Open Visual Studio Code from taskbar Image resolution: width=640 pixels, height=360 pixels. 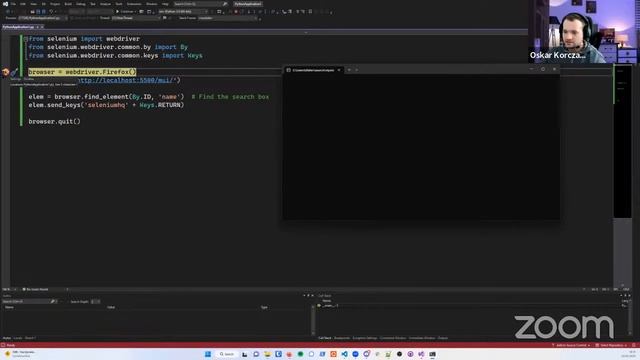[x=344, y=354]
